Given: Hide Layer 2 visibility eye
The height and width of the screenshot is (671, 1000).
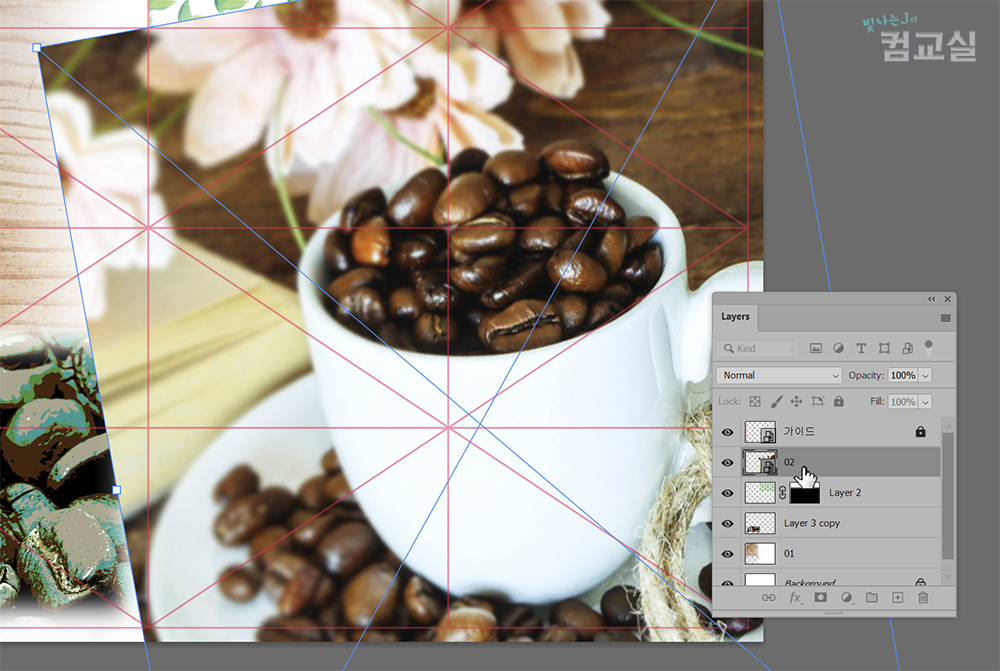Looking at the screenshot, I should pyautogui.click(x=728, y=493).
